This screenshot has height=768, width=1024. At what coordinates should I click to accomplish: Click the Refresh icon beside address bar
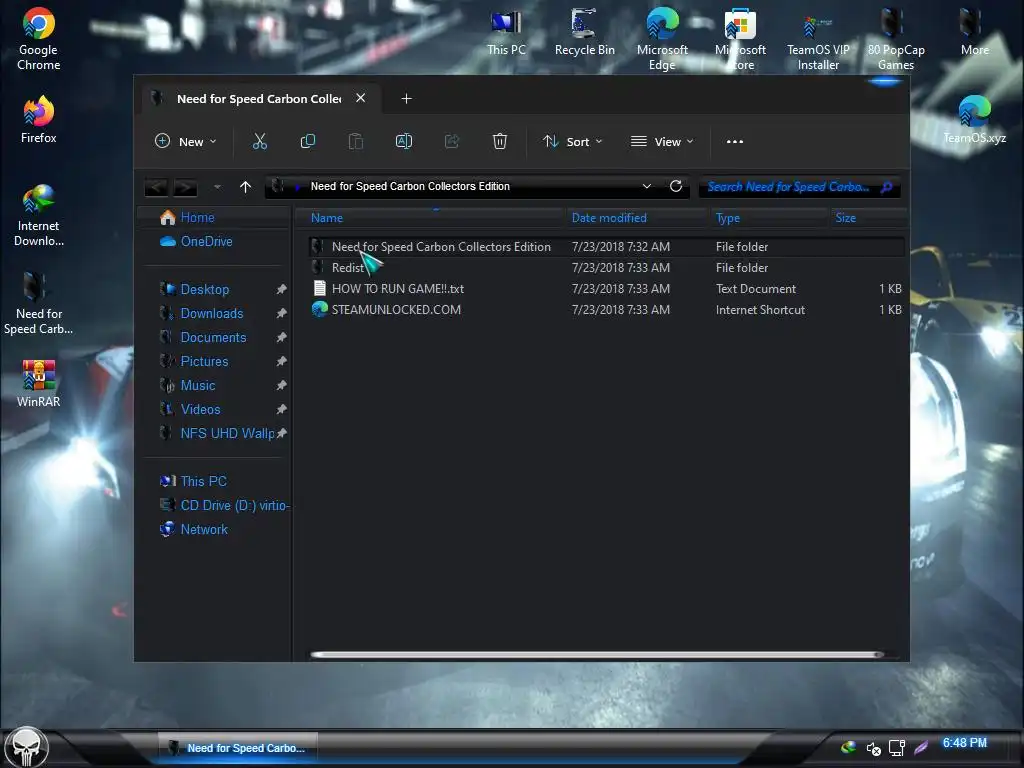676,186
